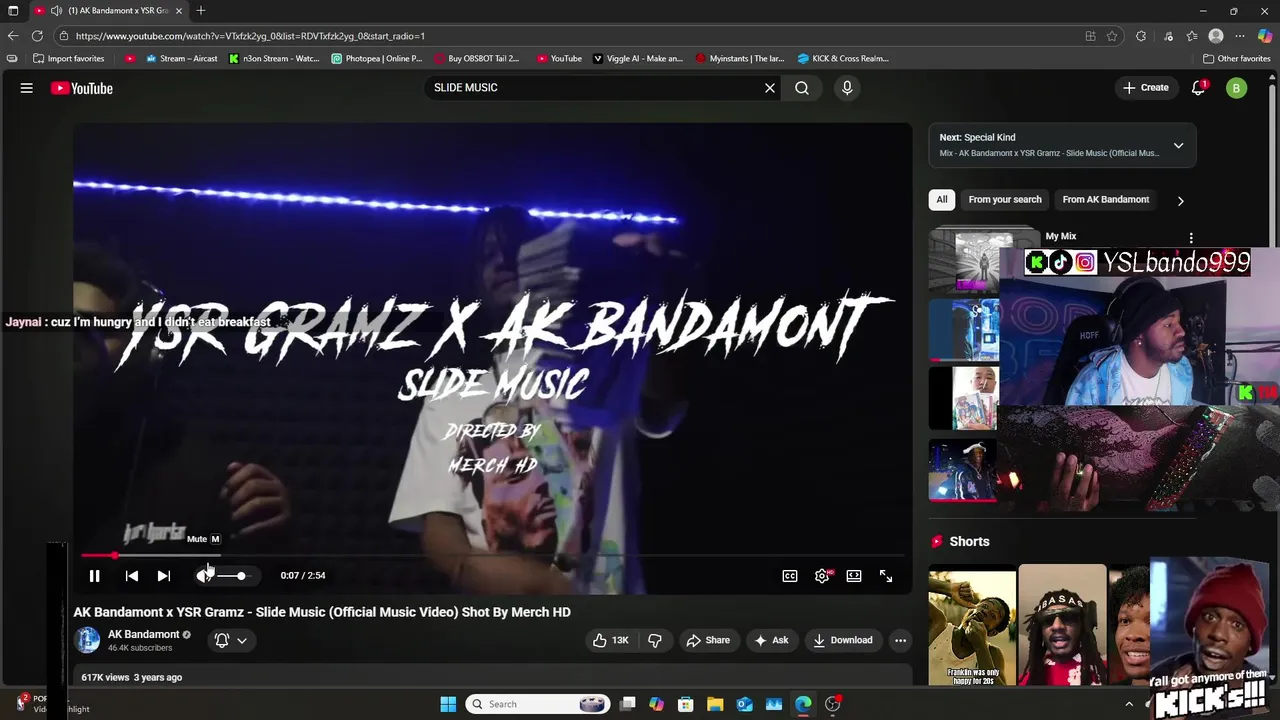The image size is (1280, 720).
Task: Open a new browser tab
Action: coord(201,11)
